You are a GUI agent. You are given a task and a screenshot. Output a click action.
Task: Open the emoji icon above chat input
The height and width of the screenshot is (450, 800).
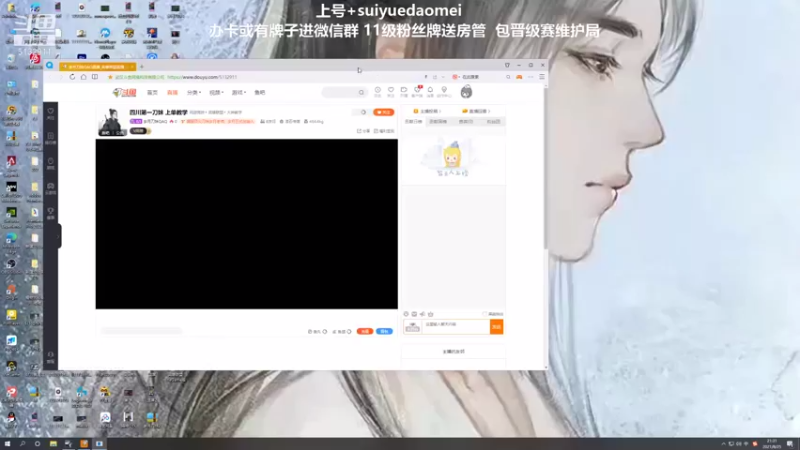click(406, 314)
